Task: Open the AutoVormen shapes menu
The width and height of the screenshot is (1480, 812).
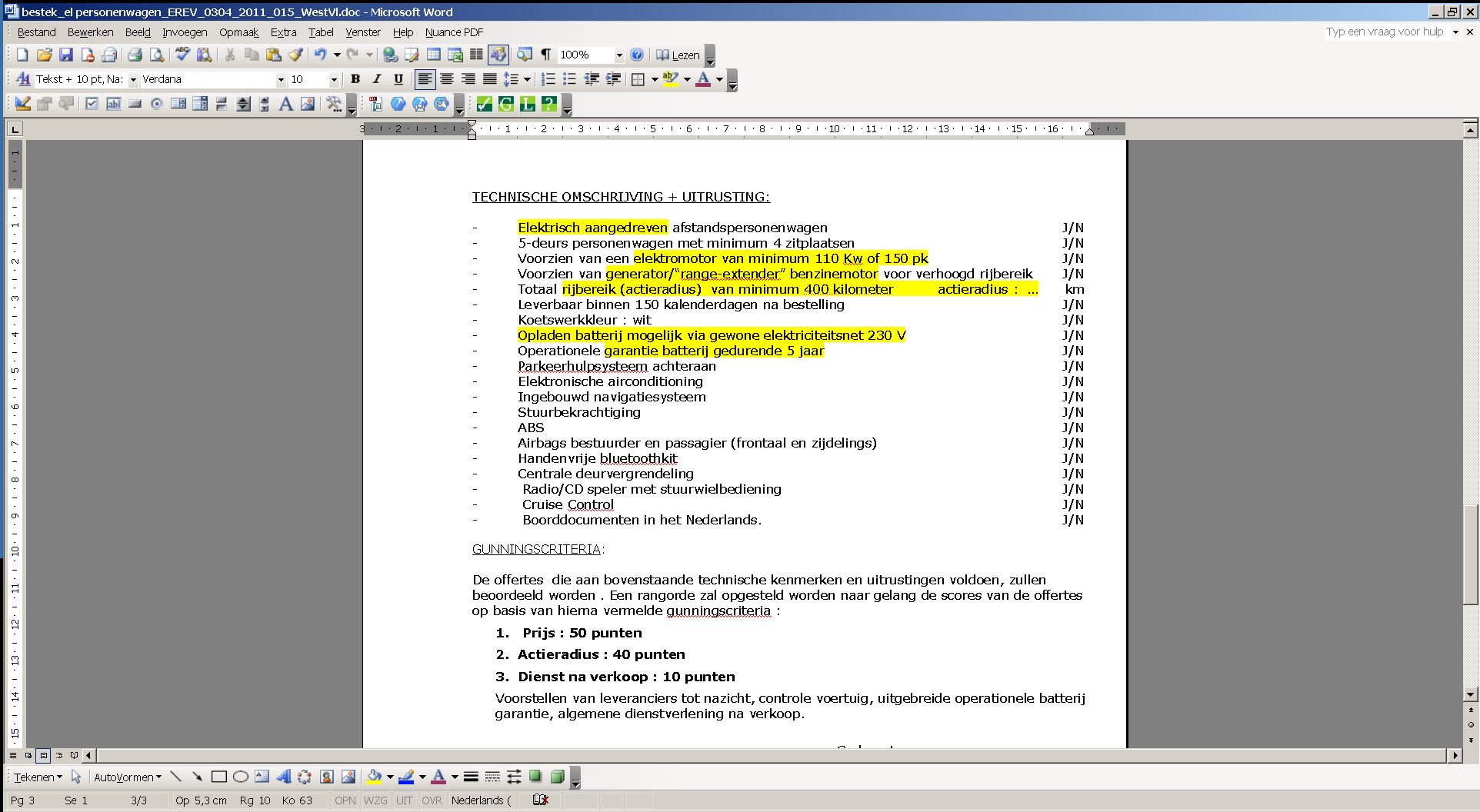Action: [x=128, y=777]
